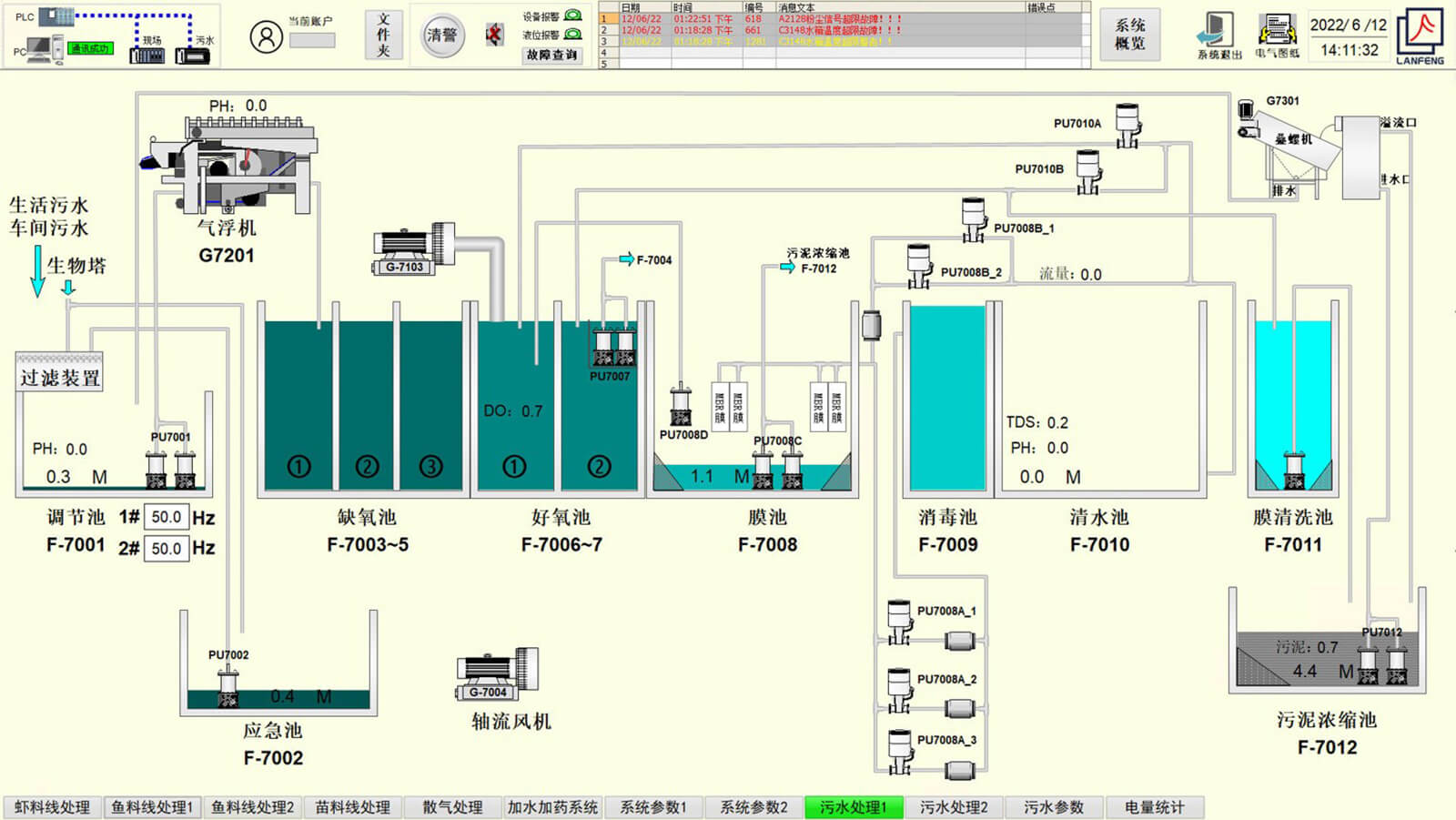Switch to the 污水处理2 tab
Image resolution: width=1456 pixels, height=820 pixels.
click(953, 807)
